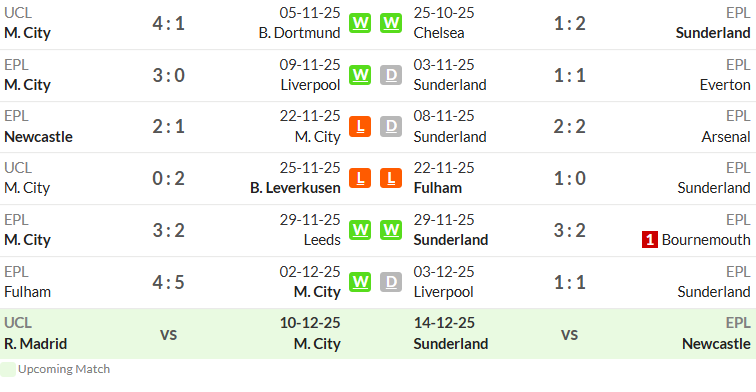Click the red card icon beside Bournemouth
Viewport: 756px width, 392px height.
click(x=649, y=240)
